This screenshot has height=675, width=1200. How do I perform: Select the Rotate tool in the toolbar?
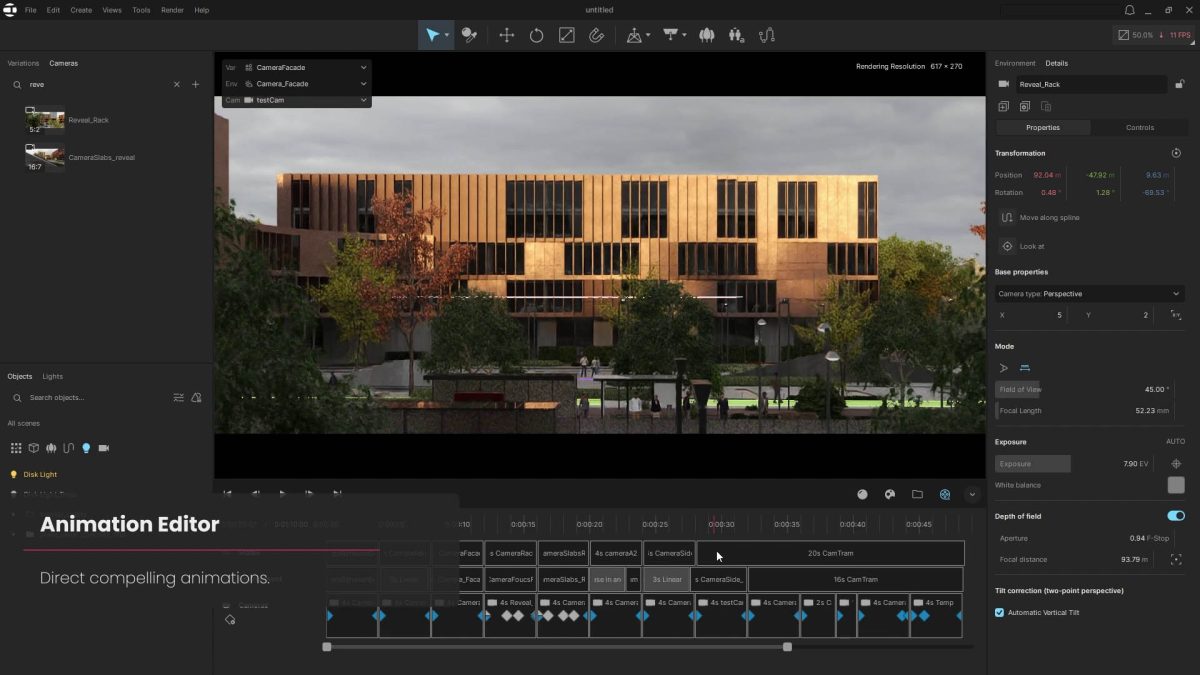click(537, 35)
